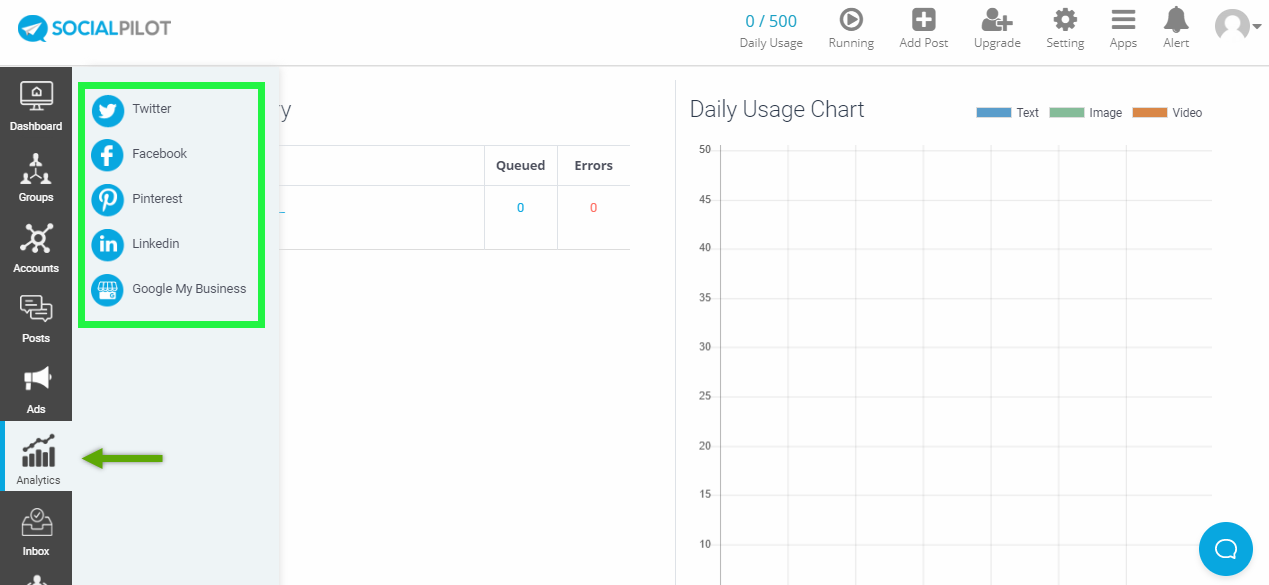Open Facebook analytics from the menu
This screenshot has height=585, width=1269.
160,154
